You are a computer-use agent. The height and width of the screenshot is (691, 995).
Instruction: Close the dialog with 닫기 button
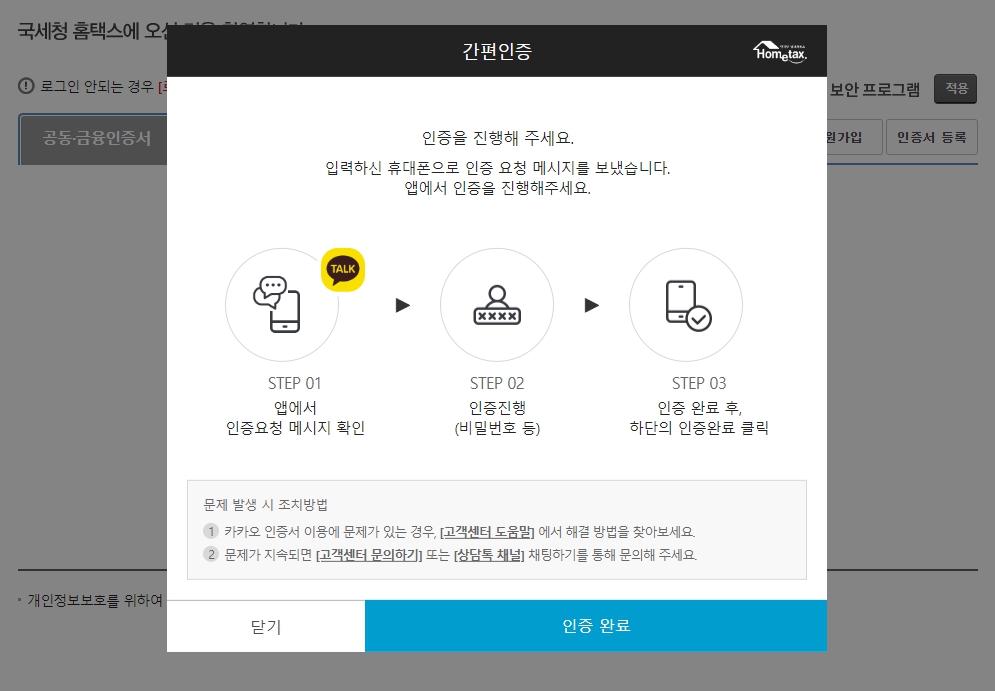[x=266, y=626]
